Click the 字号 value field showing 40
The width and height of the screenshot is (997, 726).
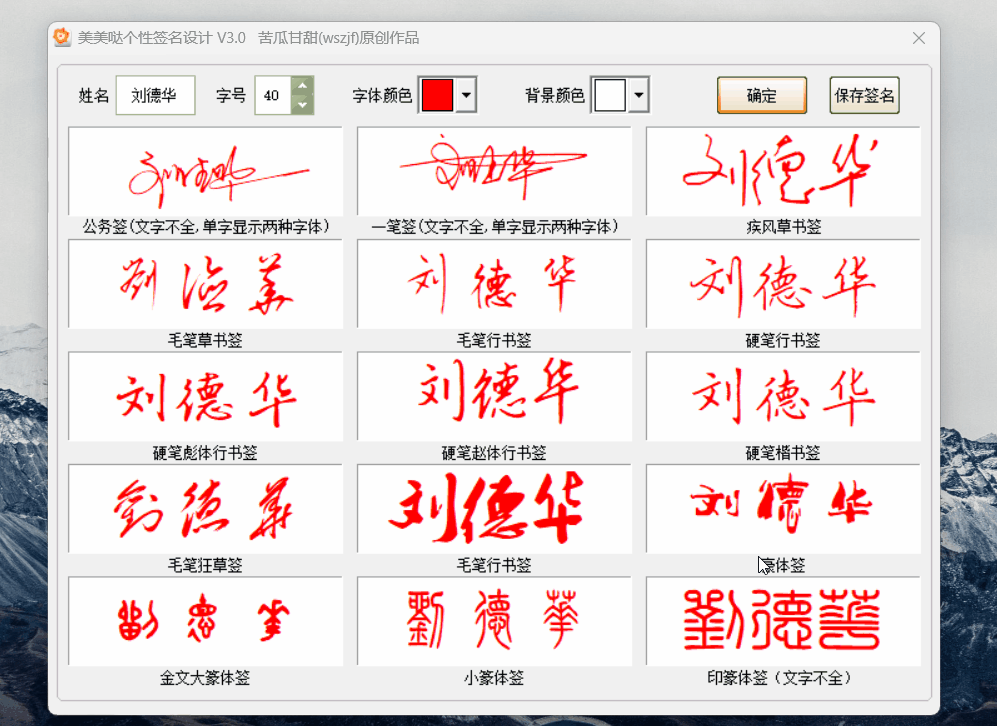pyautogui.click(x=273, y=95)
